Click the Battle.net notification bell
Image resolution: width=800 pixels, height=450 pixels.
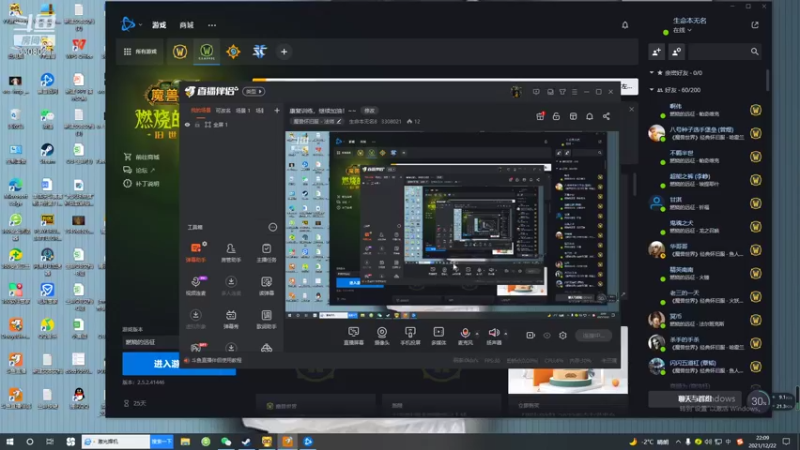coord(625,25)
